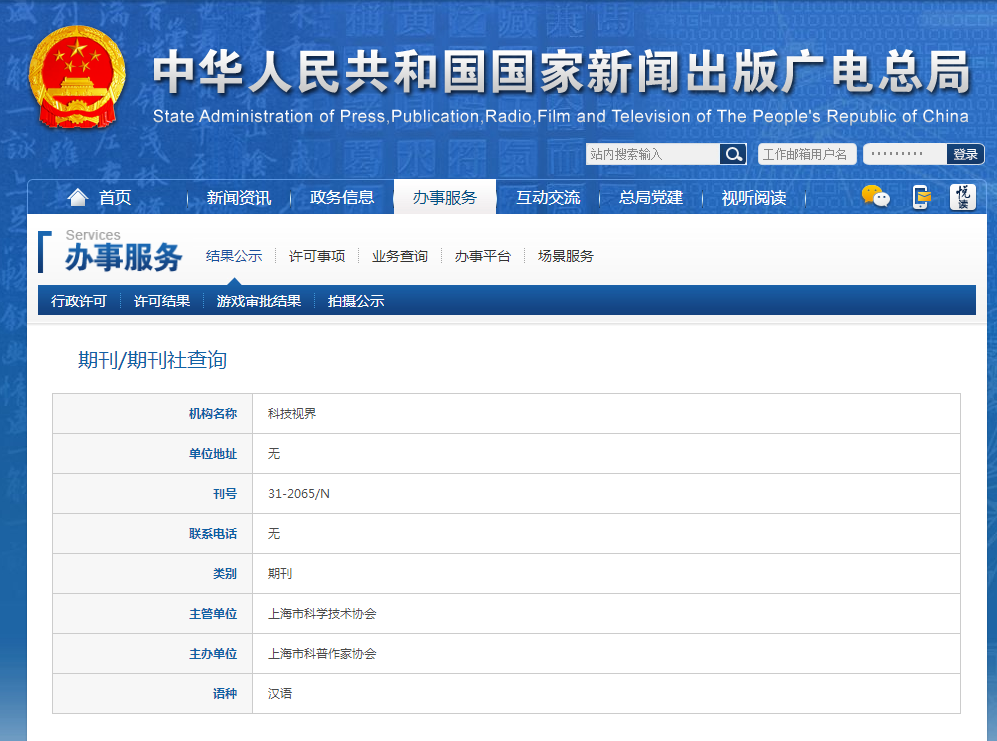
Task: Click the 登录 login button
Action: point(965,154)
